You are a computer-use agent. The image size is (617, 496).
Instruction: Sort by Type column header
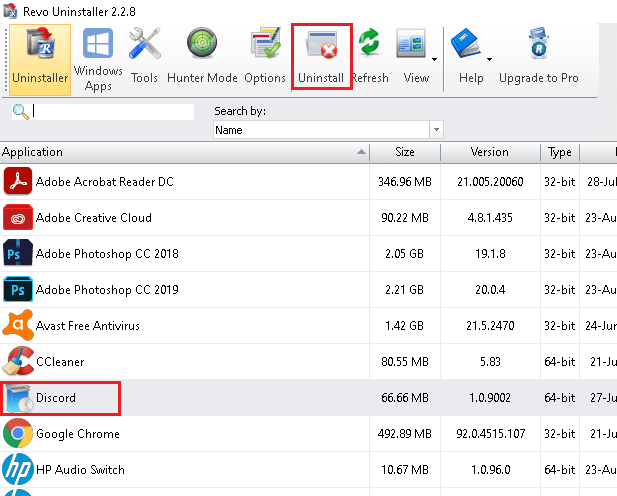tap(559, 152)
